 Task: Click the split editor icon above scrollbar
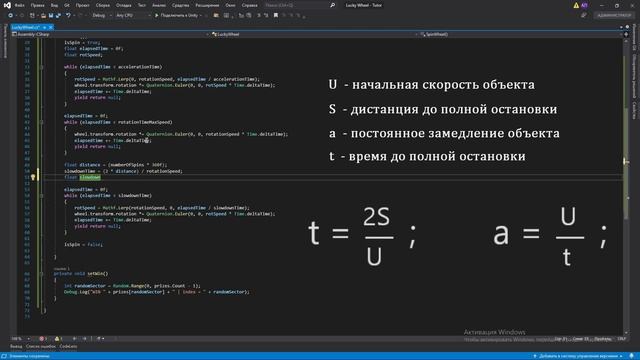[626, 34]
